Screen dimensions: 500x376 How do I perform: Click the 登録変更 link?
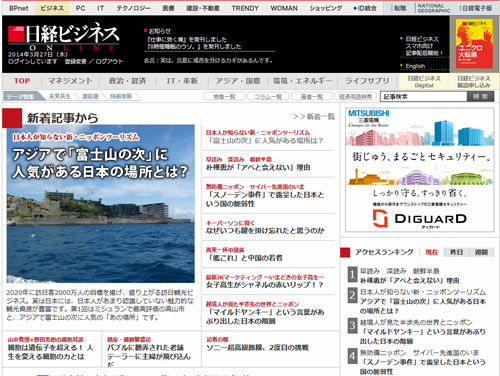click(76, 62)
